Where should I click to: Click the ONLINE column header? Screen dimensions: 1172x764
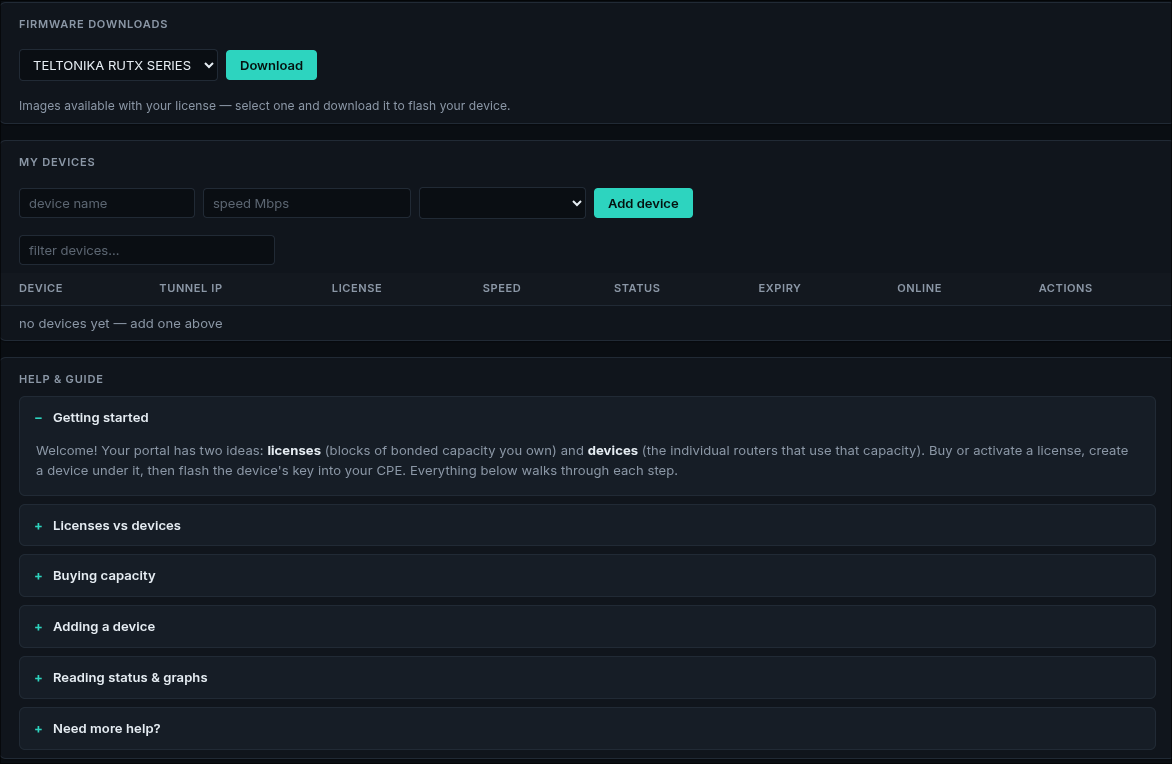point(919,288)
